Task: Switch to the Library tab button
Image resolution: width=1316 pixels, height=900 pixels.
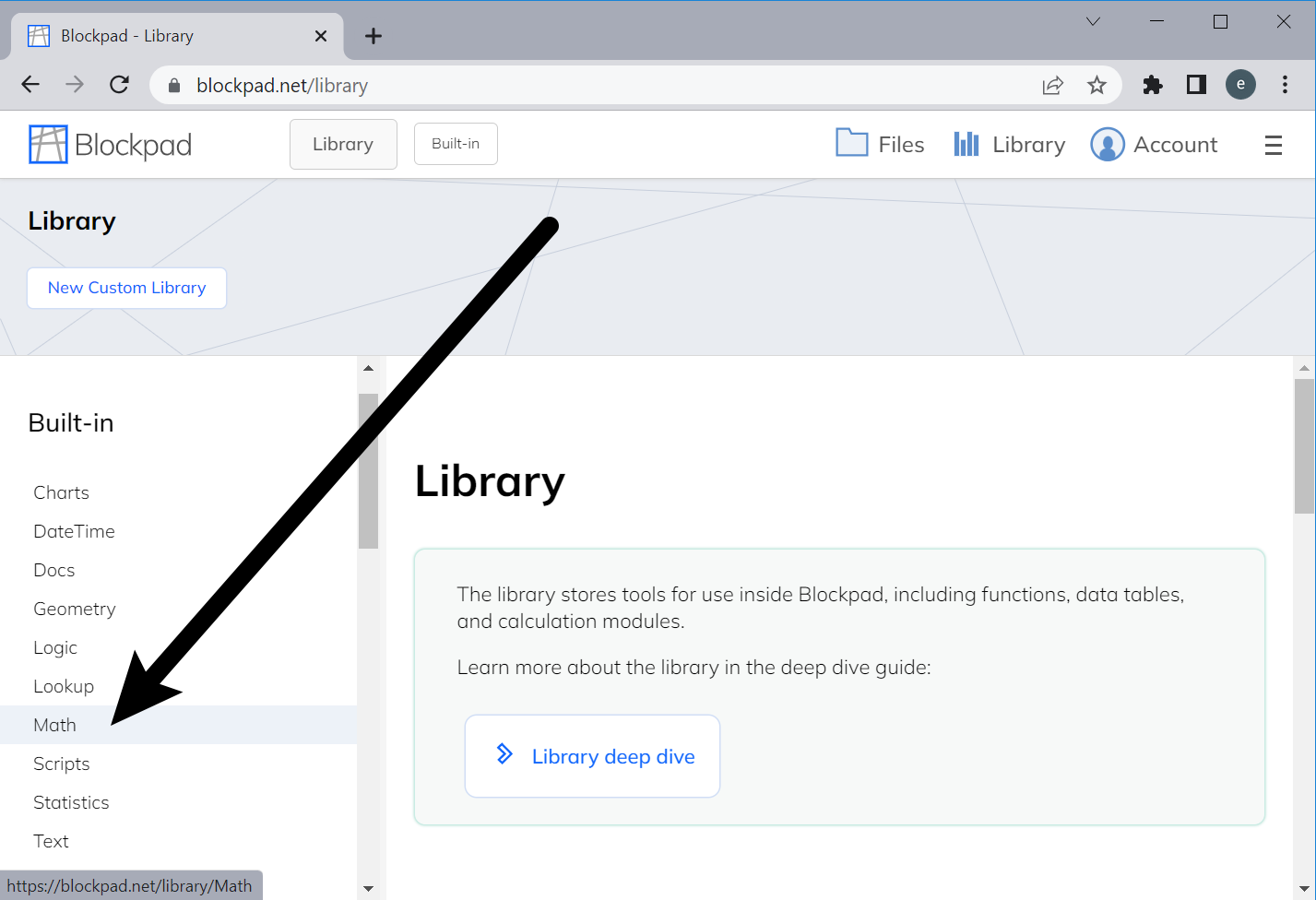Action: pyautogui.click(x=343, y=144)
